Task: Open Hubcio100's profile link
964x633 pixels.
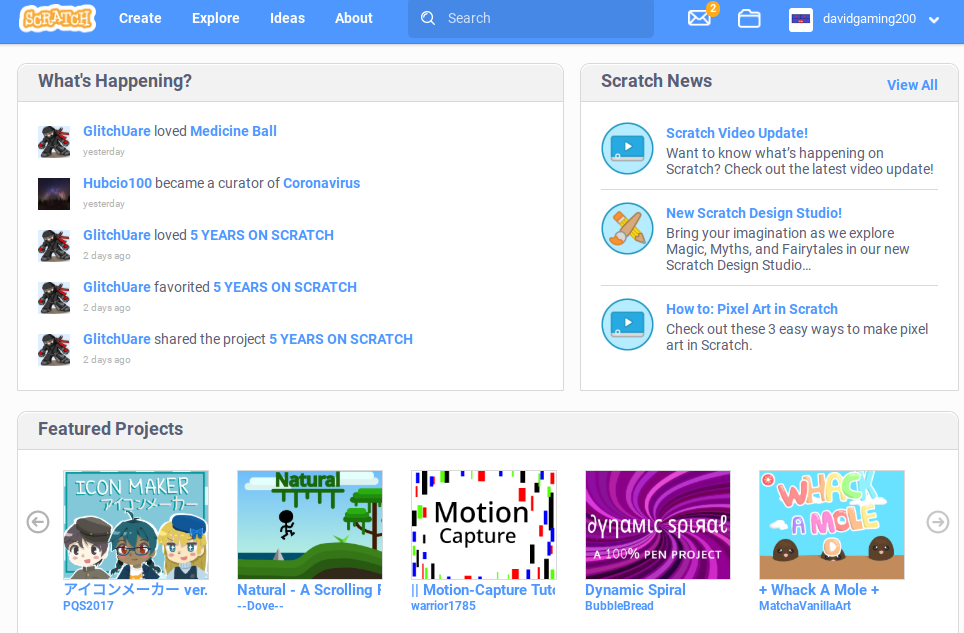Action: pos(117,183)
